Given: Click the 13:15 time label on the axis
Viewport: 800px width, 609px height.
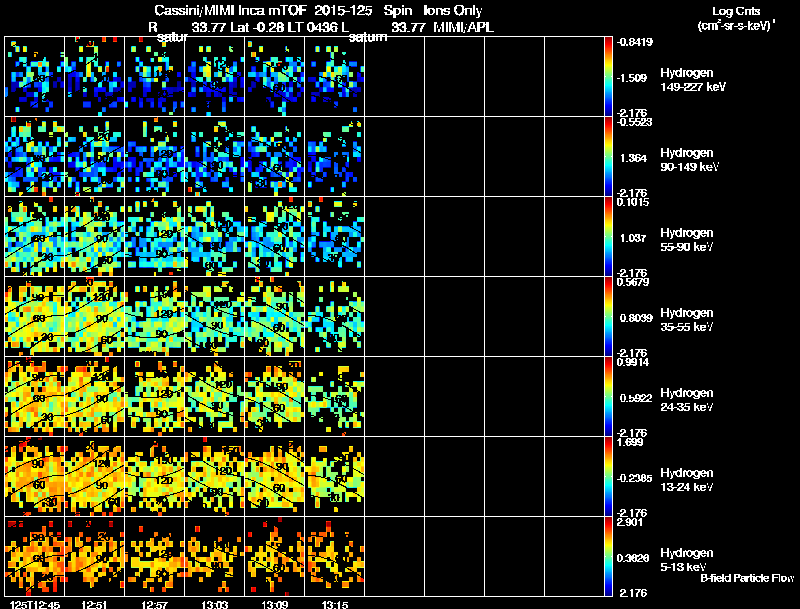Looking at the screenshot, I should click(335, 604).
